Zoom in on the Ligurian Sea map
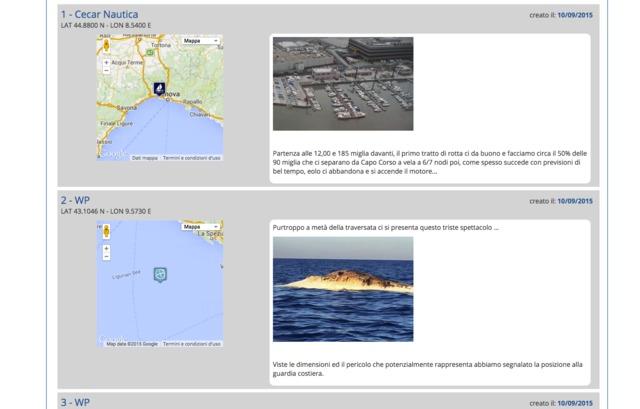The image size is (640, 409). [x=106, y=249]
